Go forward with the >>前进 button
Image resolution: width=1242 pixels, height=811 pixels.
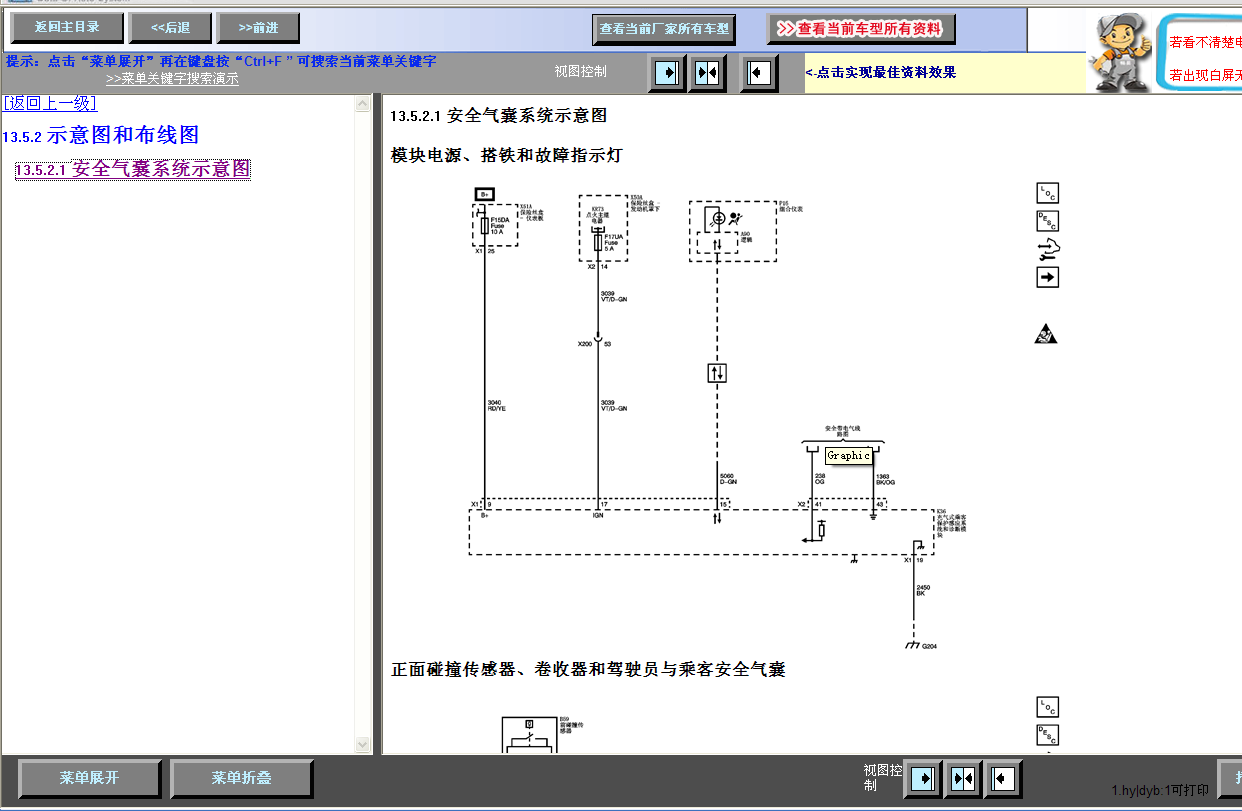coord(258,27)
